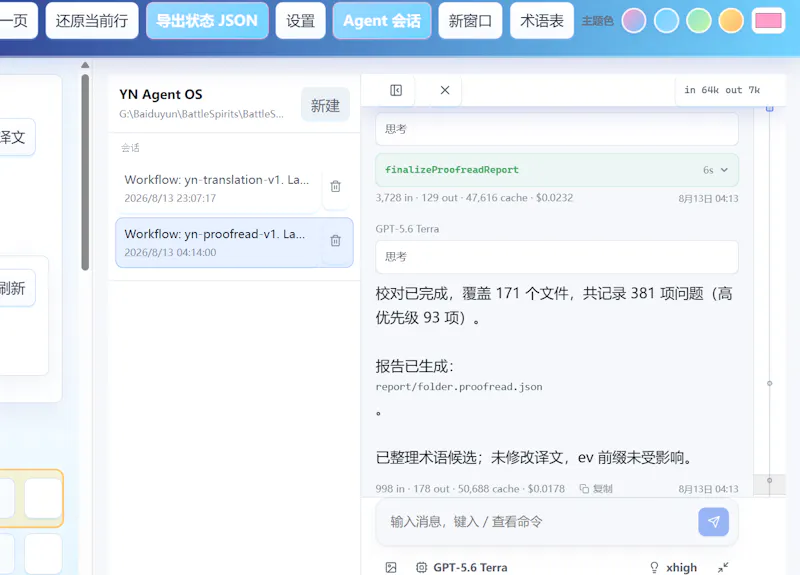Viewport: 800px width, 575px height.
Task: Select the green theme color
Action: tap(699, 21)
